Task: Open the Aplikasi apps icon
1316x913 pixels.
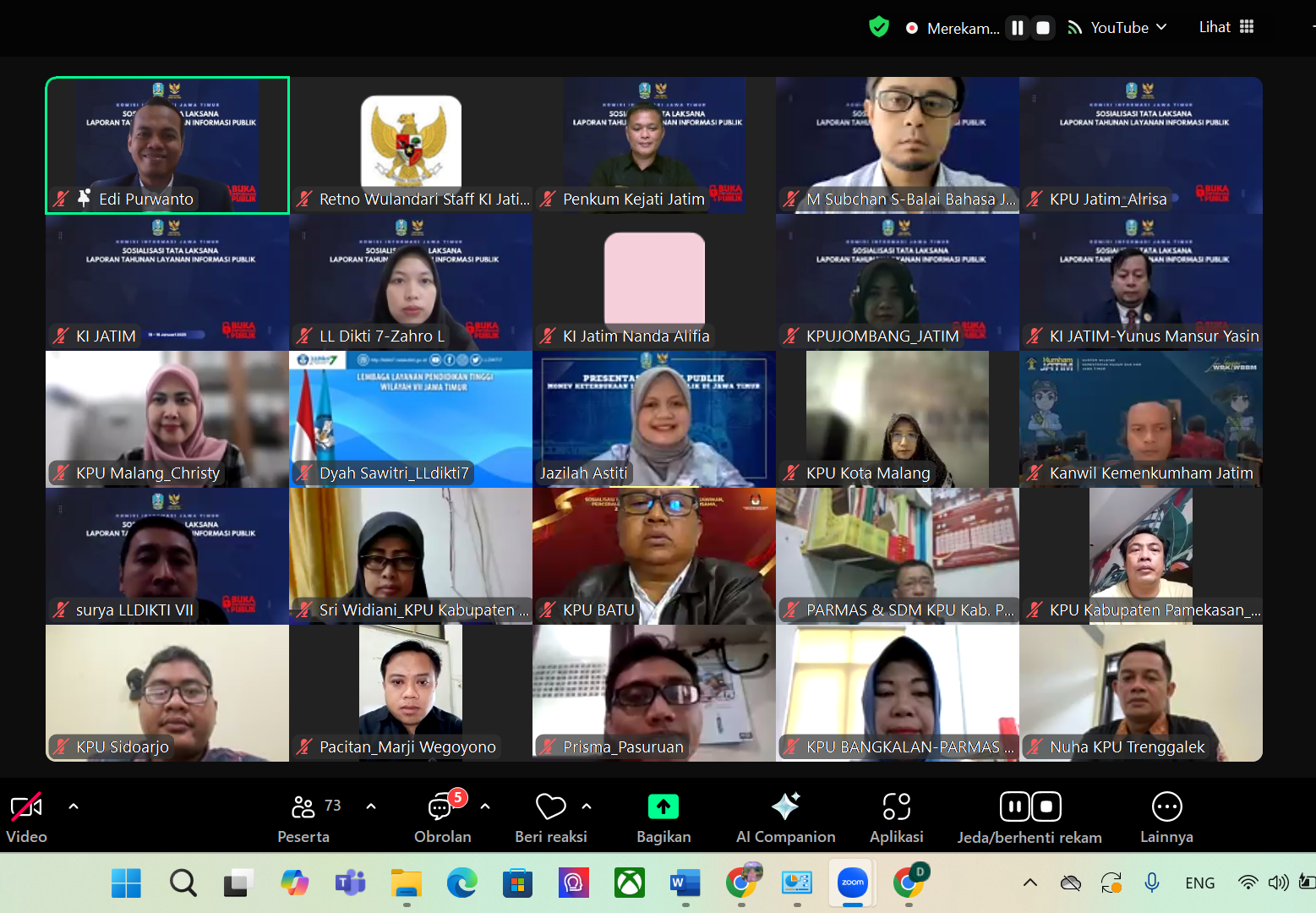Action: 896,807
